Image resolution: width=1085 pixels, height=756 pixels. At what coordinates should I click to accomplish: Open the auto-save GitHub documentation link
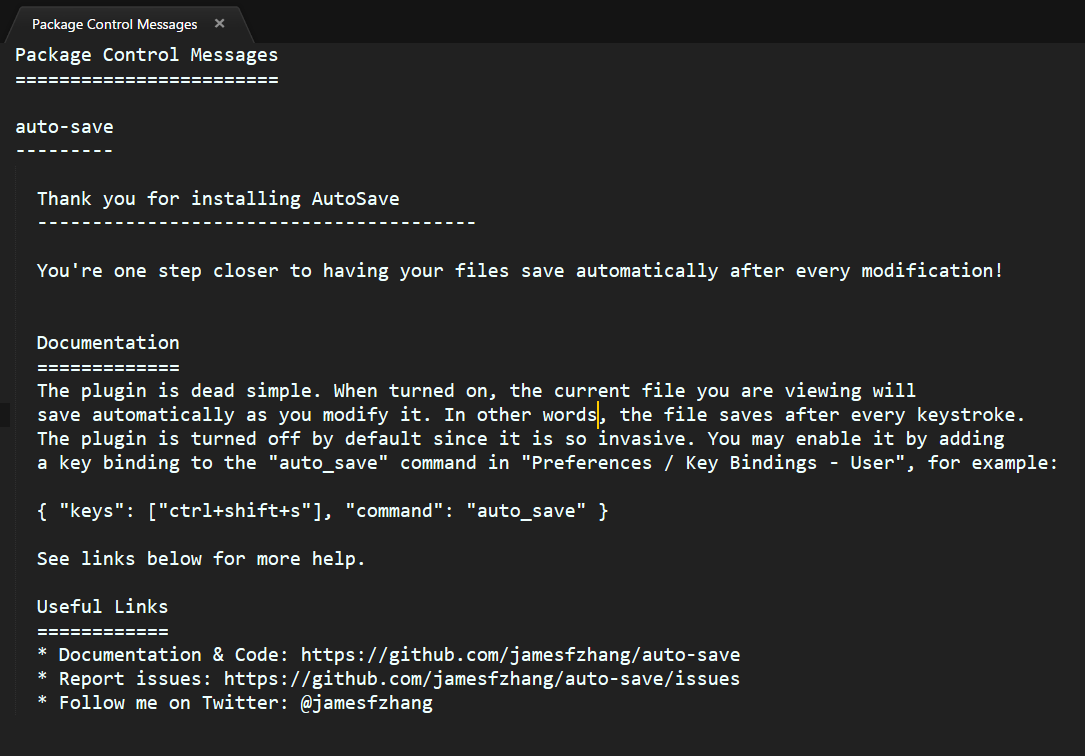pos(520,655)
